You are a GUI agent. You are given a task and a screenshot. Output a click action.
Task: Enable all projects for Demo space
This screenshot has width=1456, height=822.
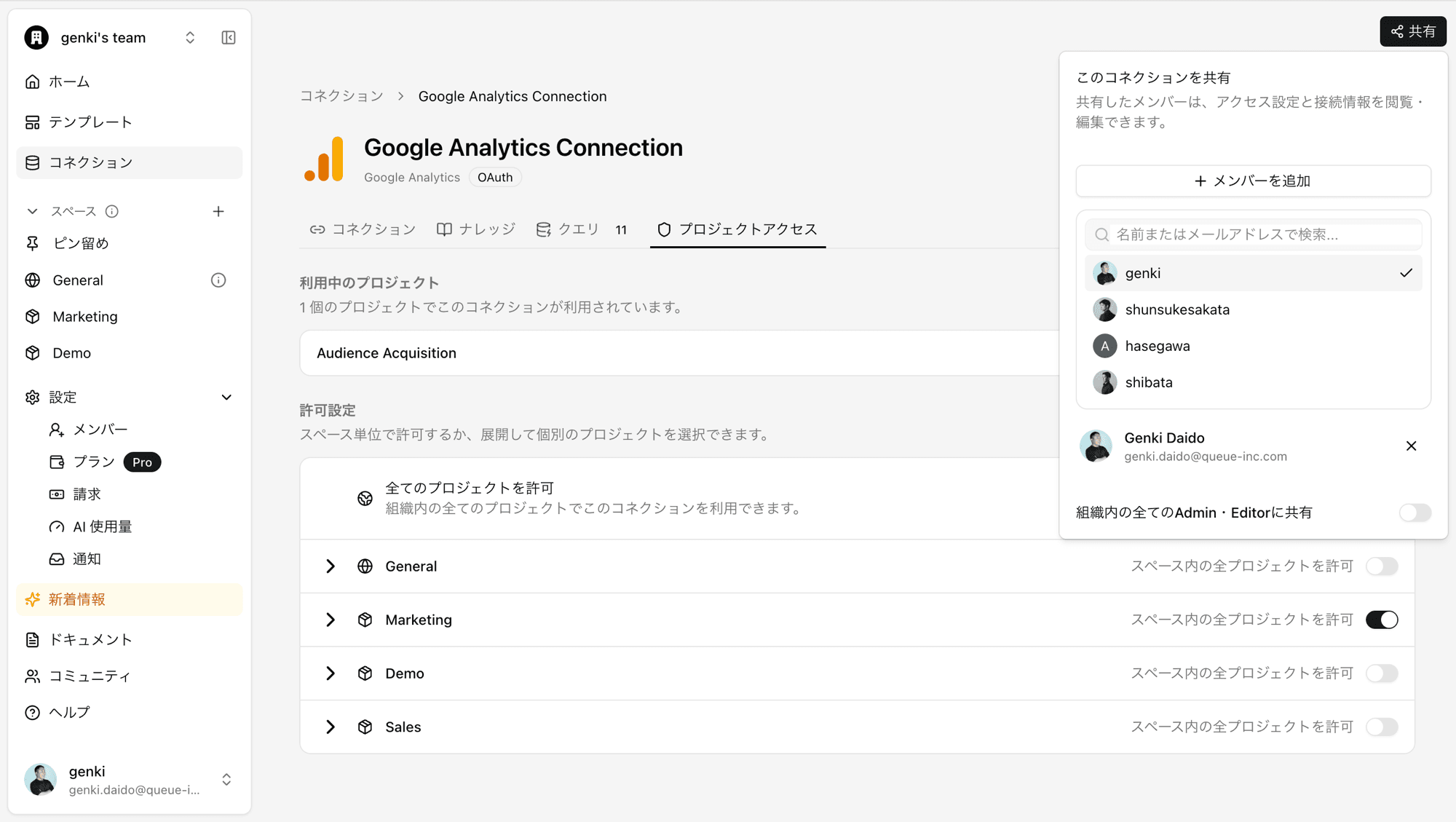coord(1382,673)
